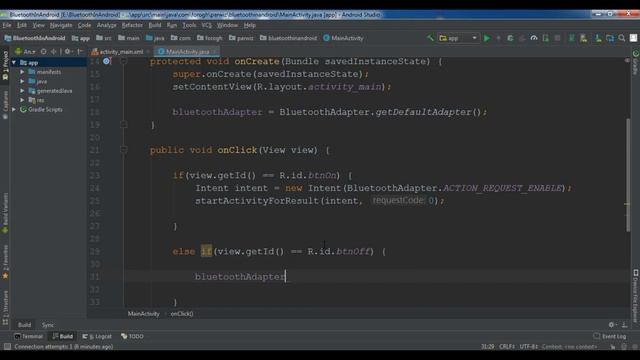Click the override gutter icon on line 14

pyautogui.click(x=107, y=61)
